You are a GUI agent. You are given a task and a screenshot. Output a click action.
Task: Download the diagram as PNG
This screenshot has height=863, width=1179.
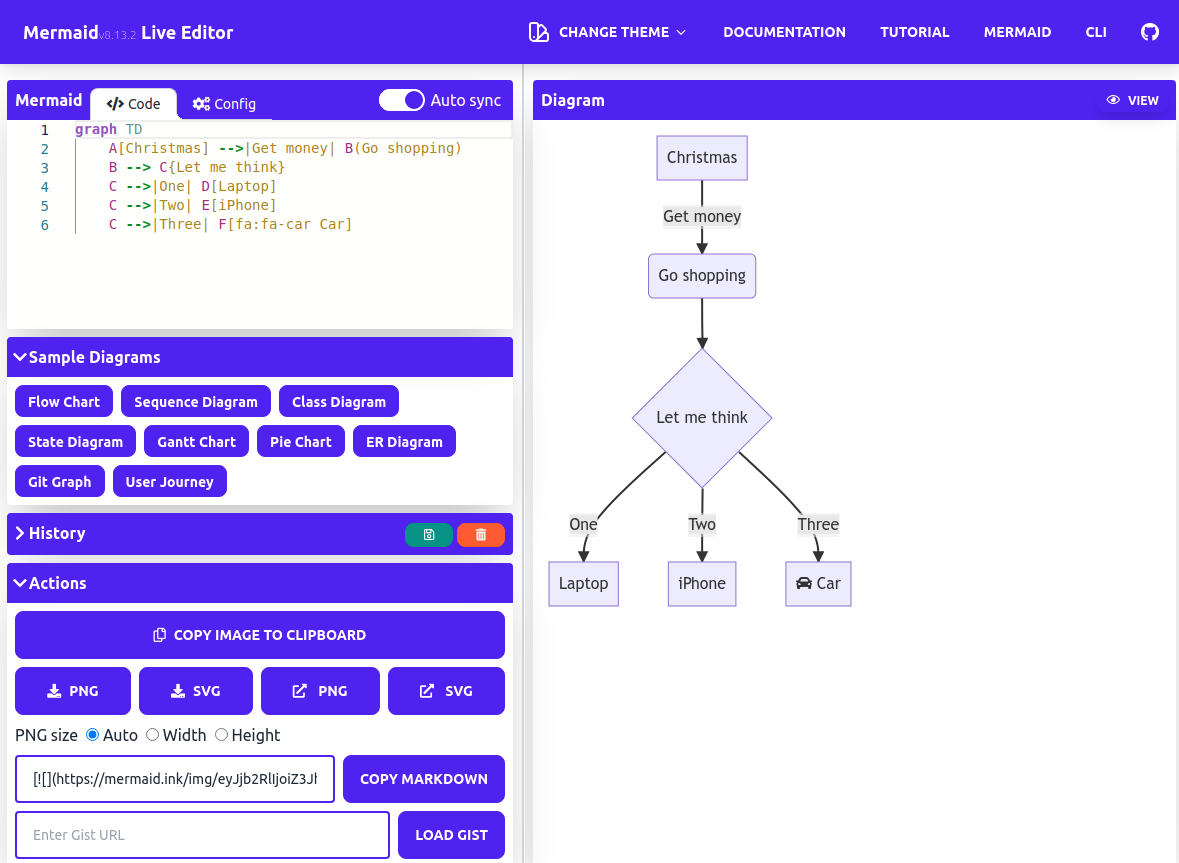click(x=73, y=691)
